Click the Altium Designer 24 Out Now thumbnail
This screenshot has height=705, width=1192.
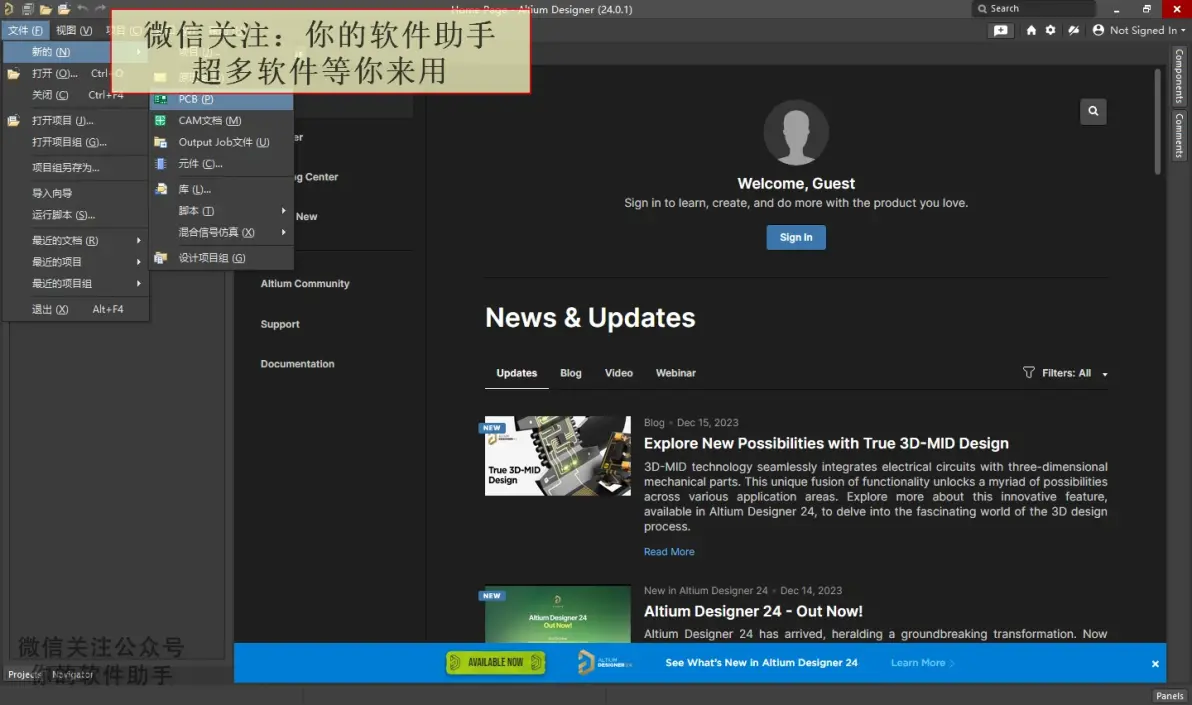point(558,614)
